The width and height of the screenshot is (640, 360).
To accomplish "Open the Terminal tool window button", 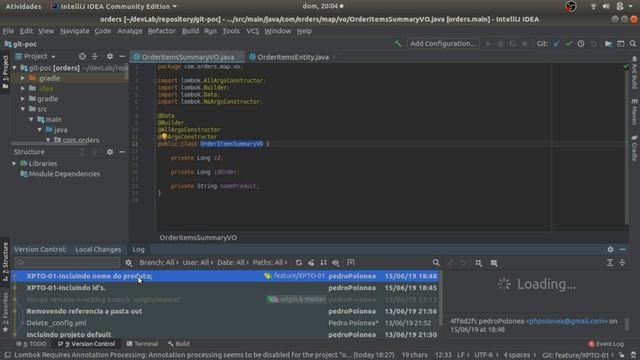I will coord(142,344).
